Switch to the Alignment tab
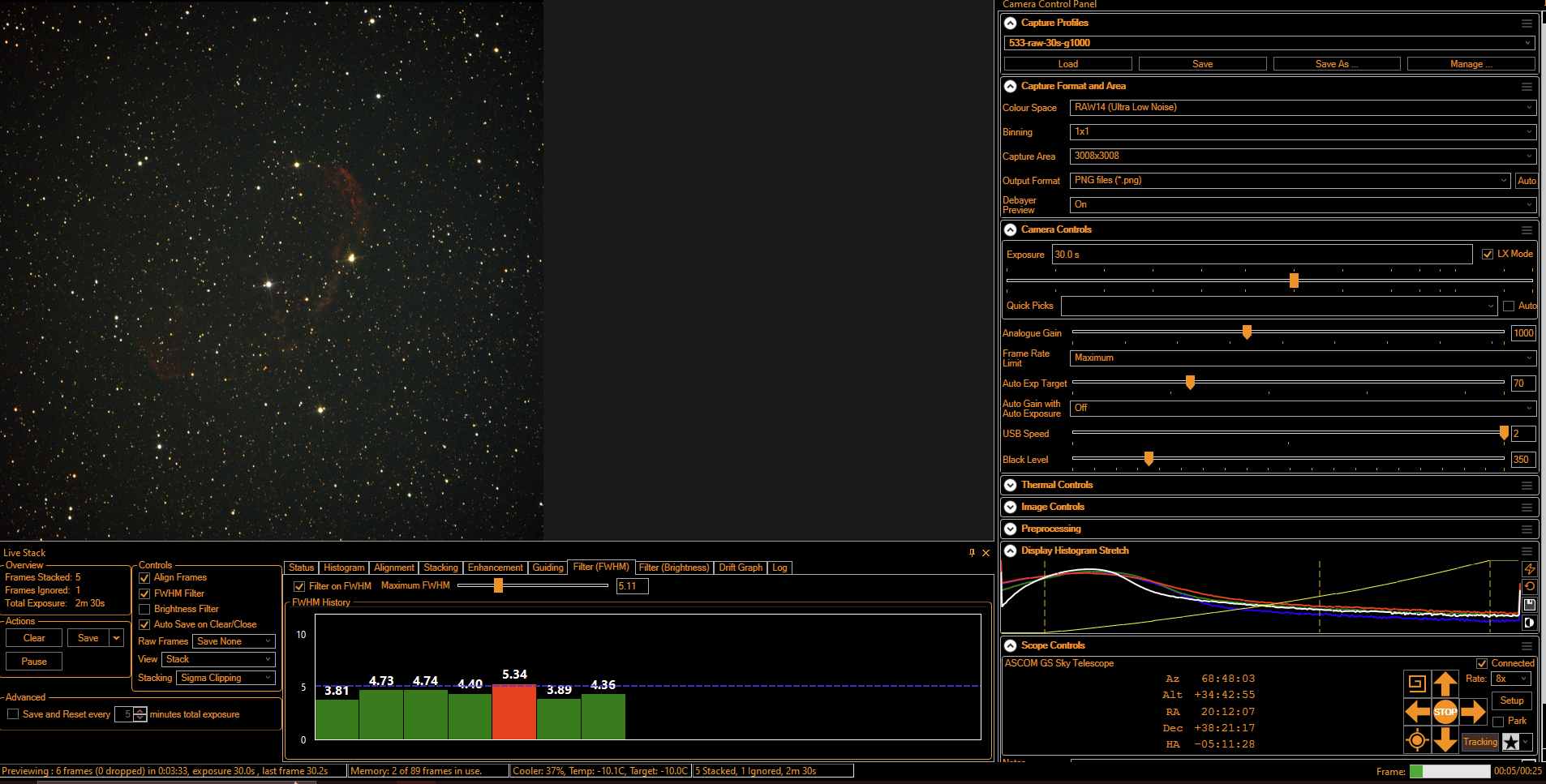 393,568
